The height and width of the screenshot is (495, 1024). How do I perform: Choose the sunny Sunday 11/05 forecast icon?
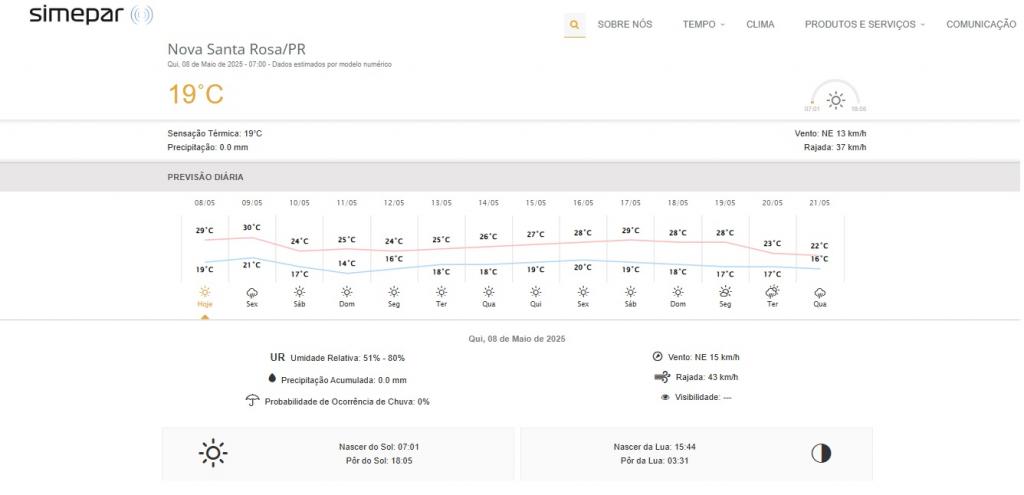click(347, 292)
